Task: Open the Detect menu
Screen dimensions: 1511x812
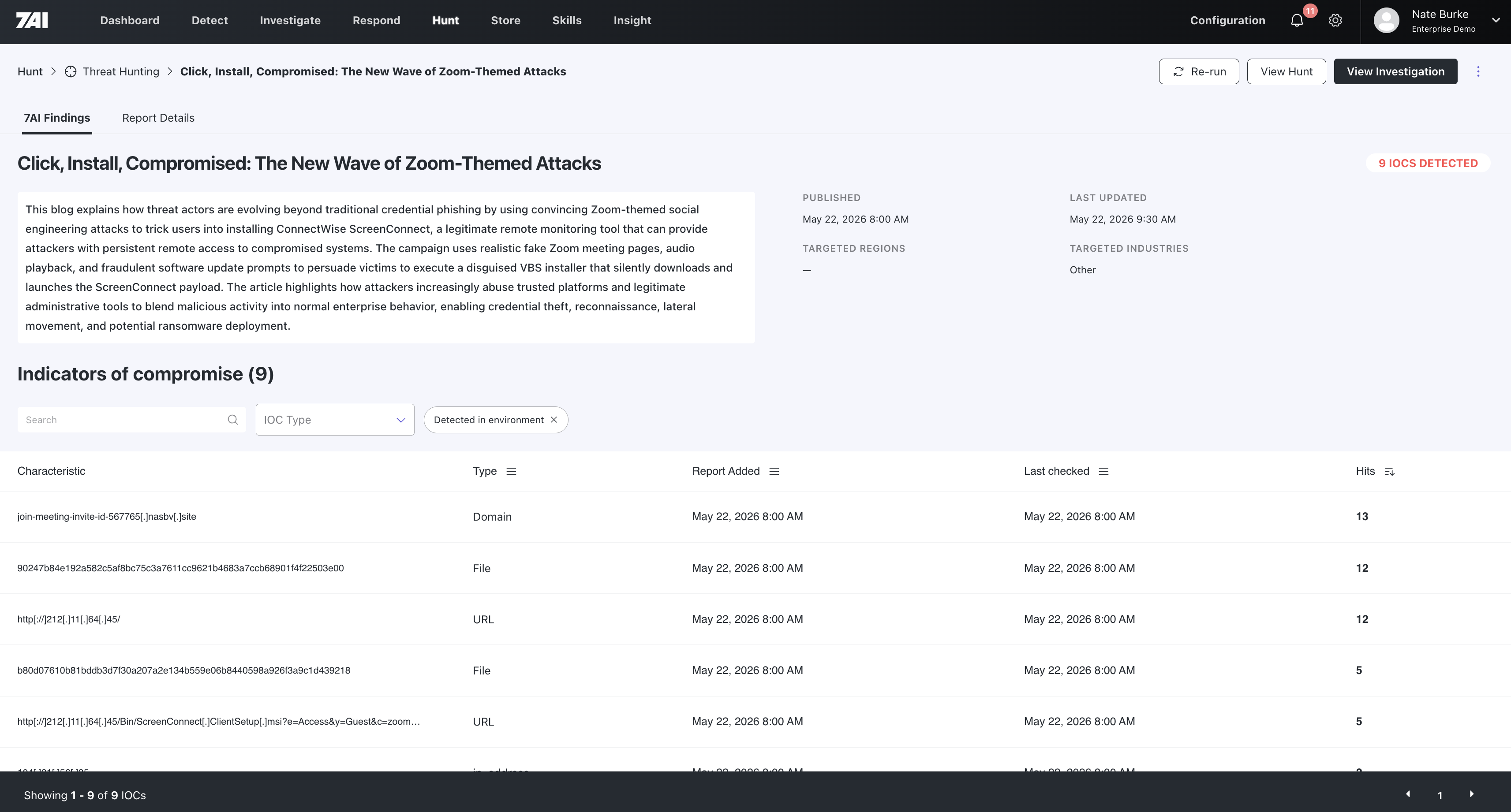Action: (x=210, y=21)
